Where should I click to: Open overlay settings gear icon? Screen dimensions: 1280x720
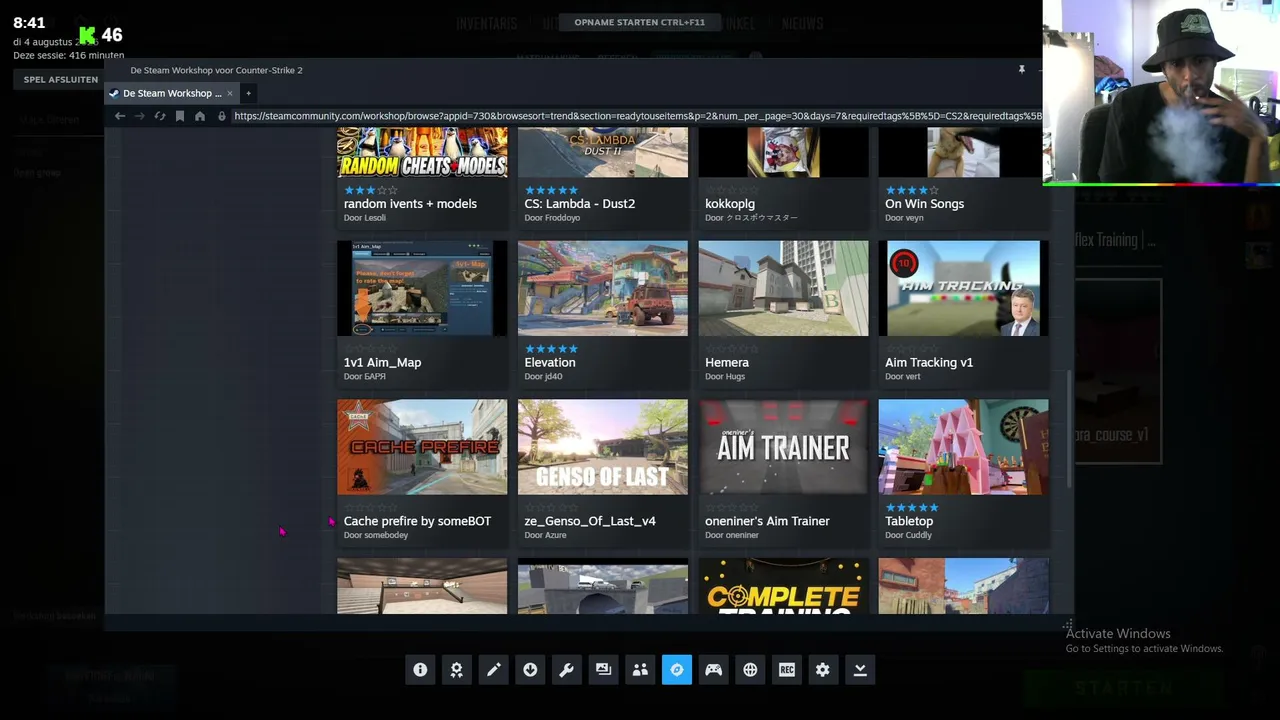coord(823,670)
